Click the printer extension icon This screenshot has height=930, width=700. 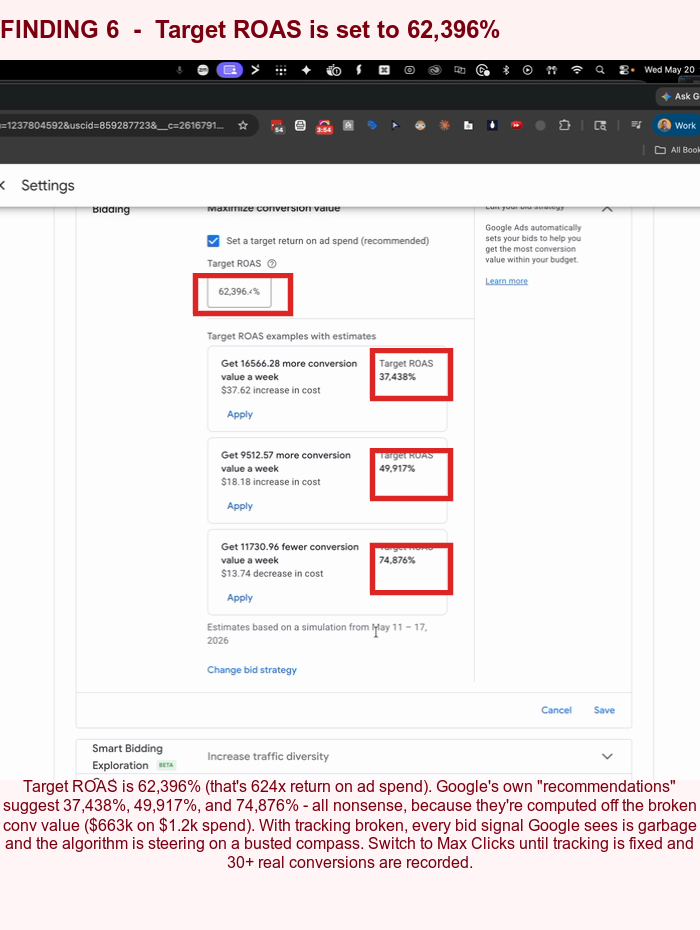pos(300,125)
